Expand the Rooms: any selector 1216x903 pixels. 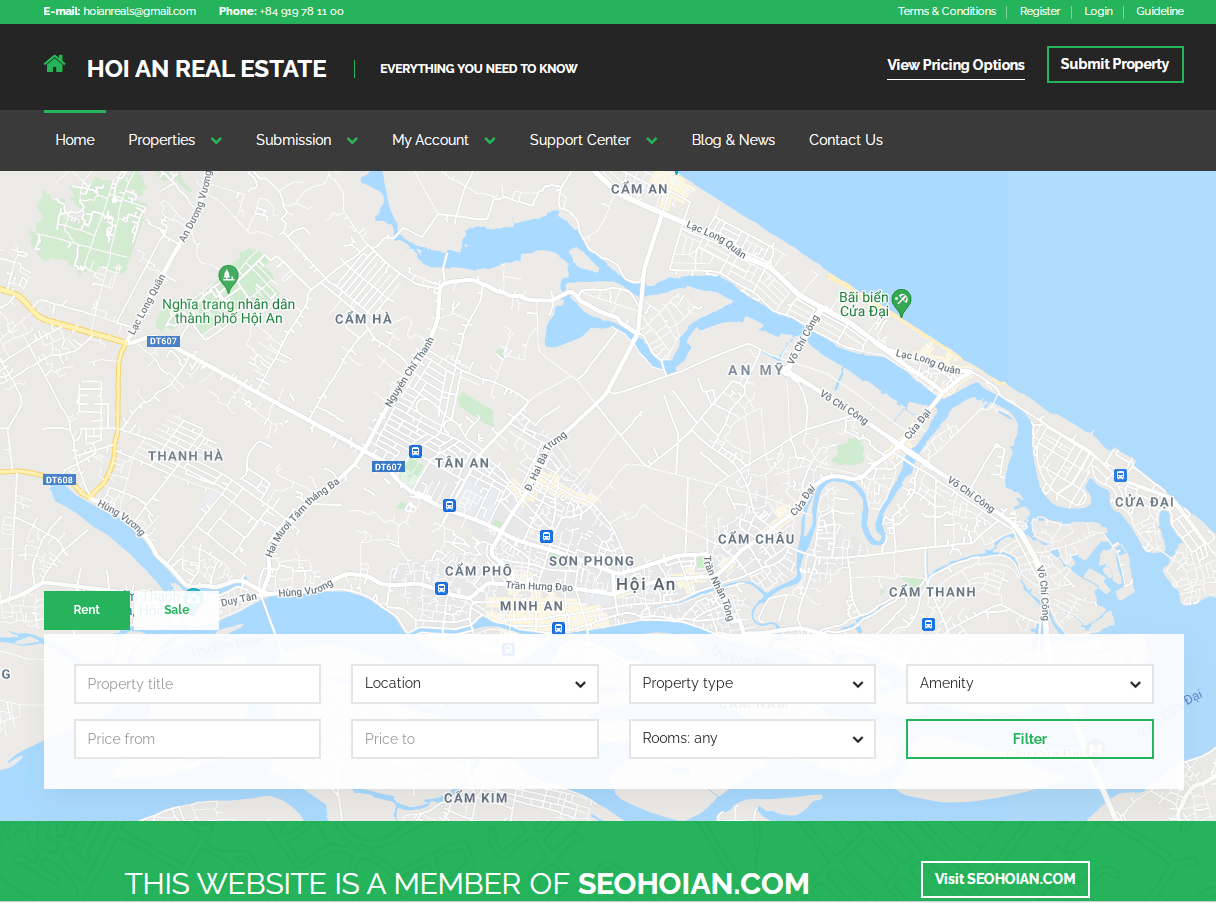752,738
